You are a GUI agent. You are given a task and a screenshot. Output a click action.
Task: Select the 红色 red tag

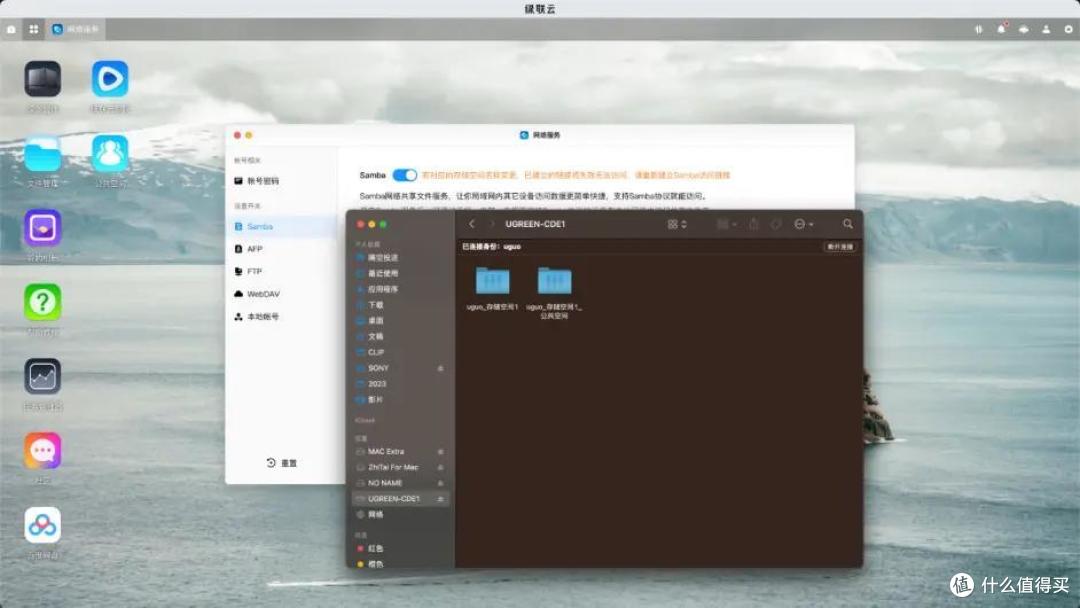[401, 549]
